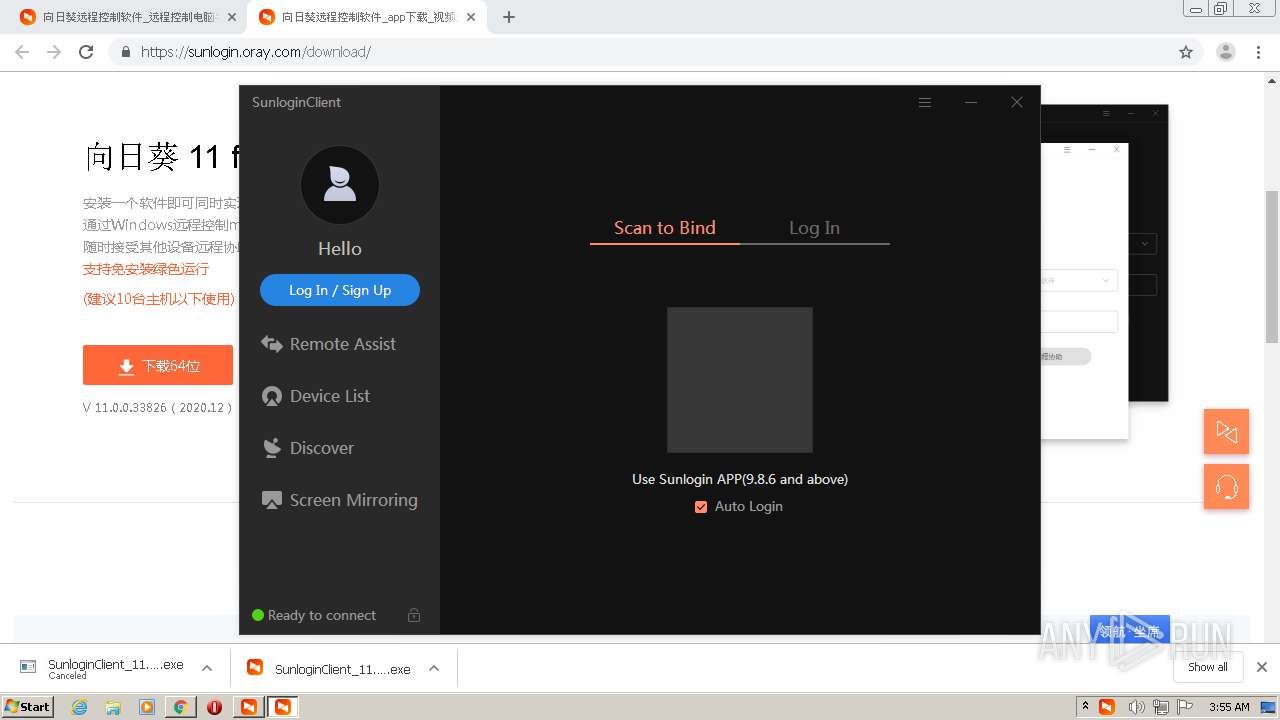
Task: Reload the page in Chrome
Action: pos(86,52)
